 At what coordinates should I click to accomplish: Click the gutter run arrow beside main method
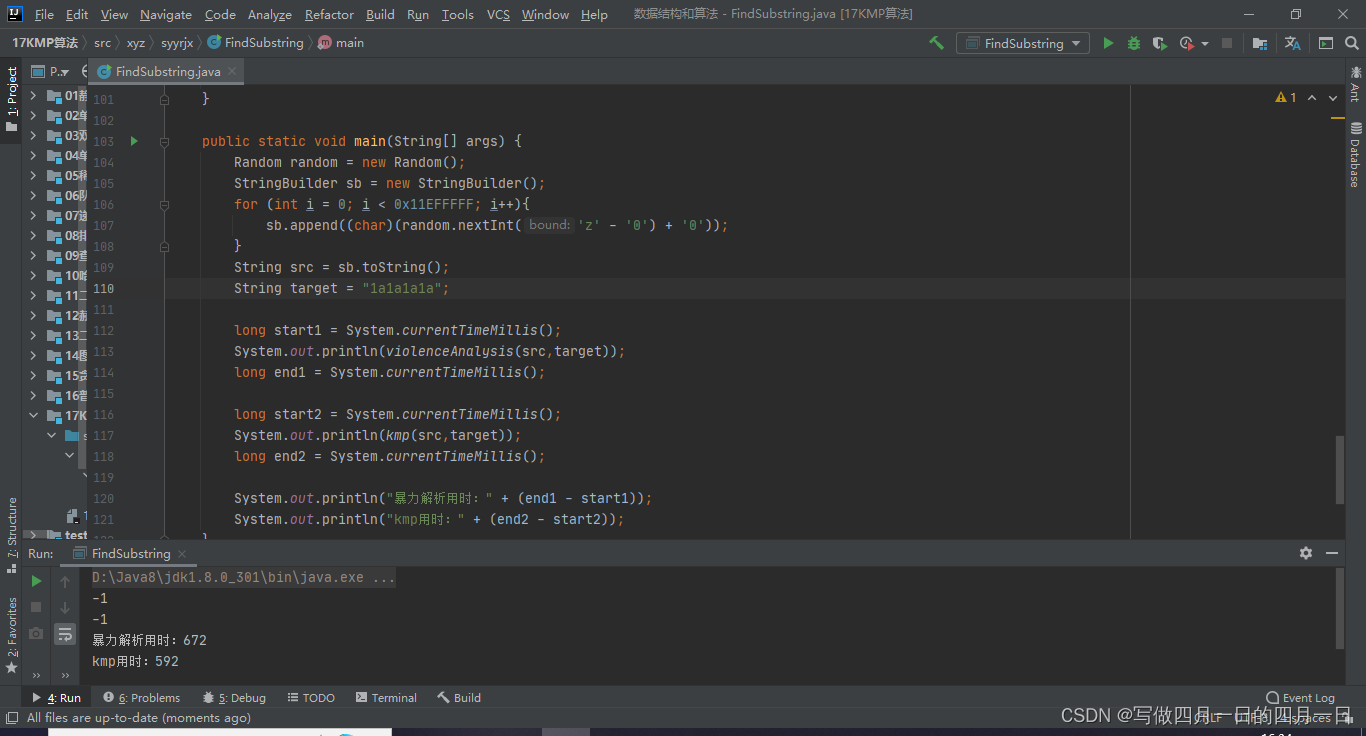[x=134, y=142]
